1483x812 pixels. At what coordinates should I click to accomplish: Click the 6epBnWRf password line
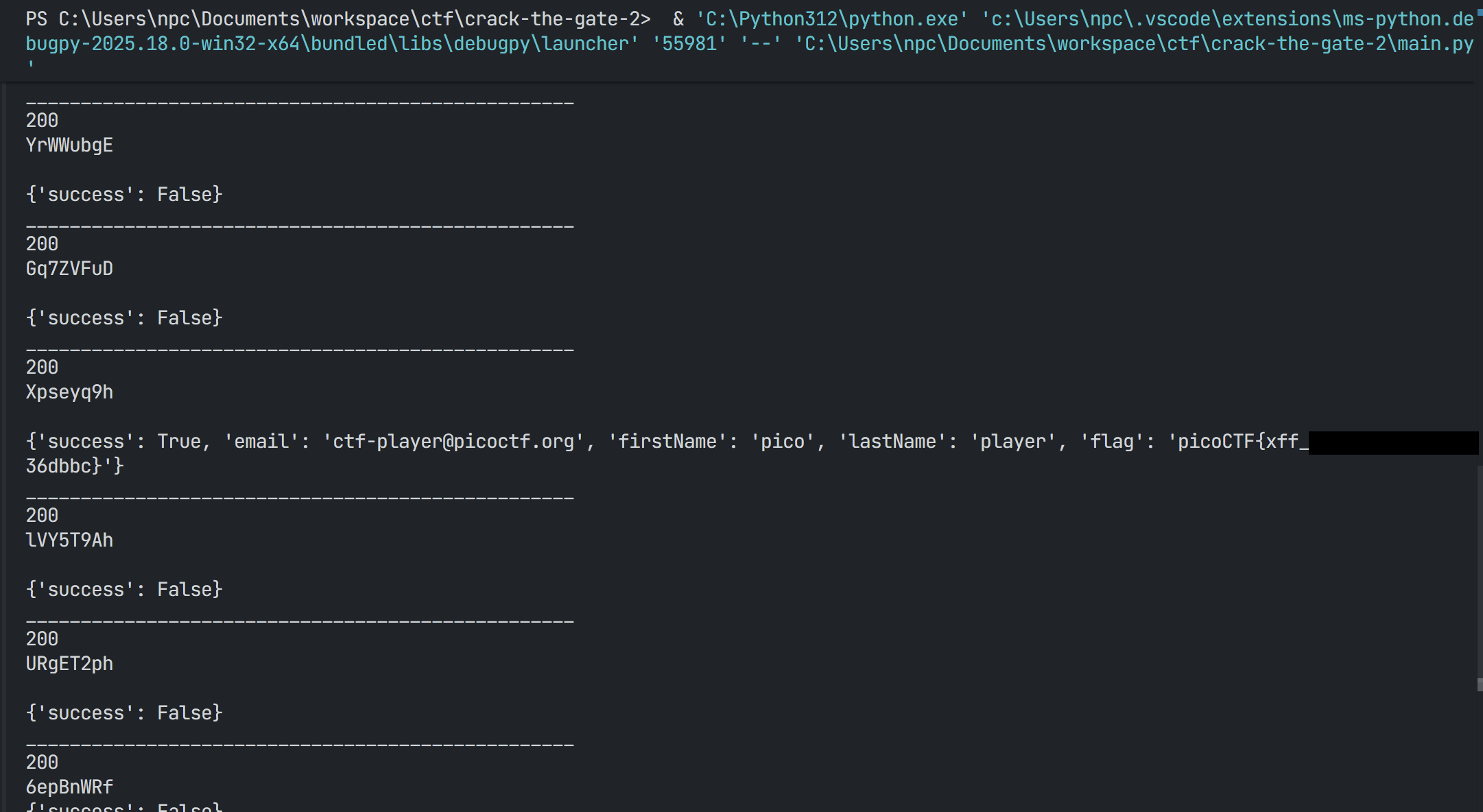[69, 787]
